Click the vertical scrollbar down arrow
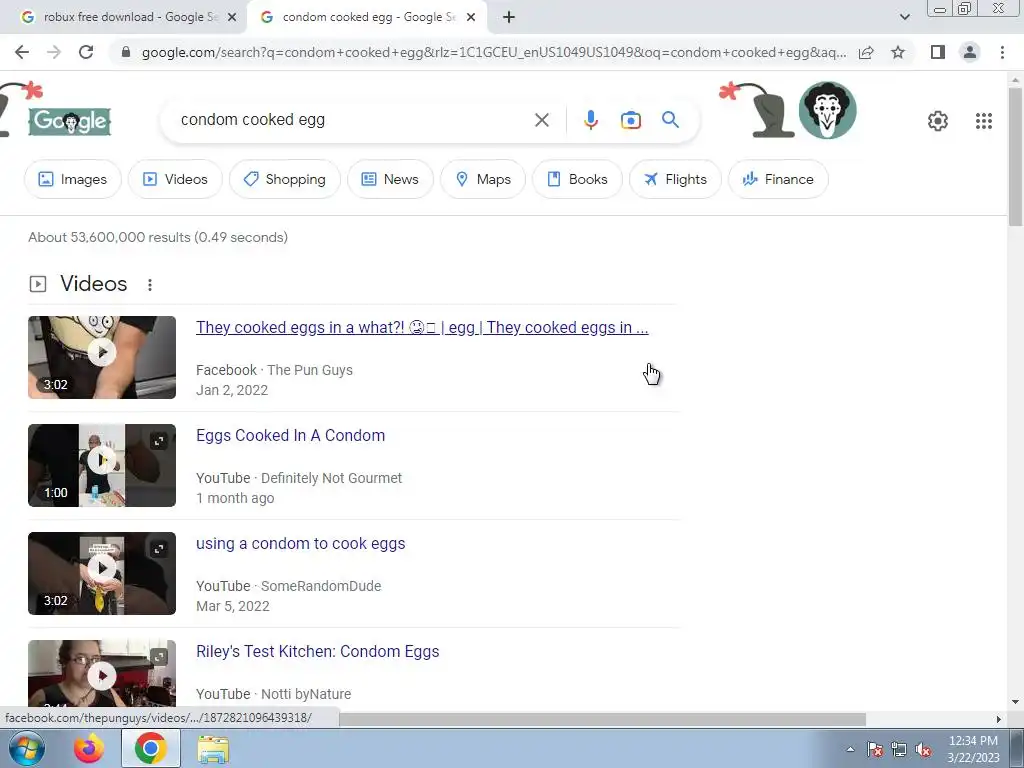Image resolution: width=1024 pixels, height=768 pixels. click(1015, 702)
